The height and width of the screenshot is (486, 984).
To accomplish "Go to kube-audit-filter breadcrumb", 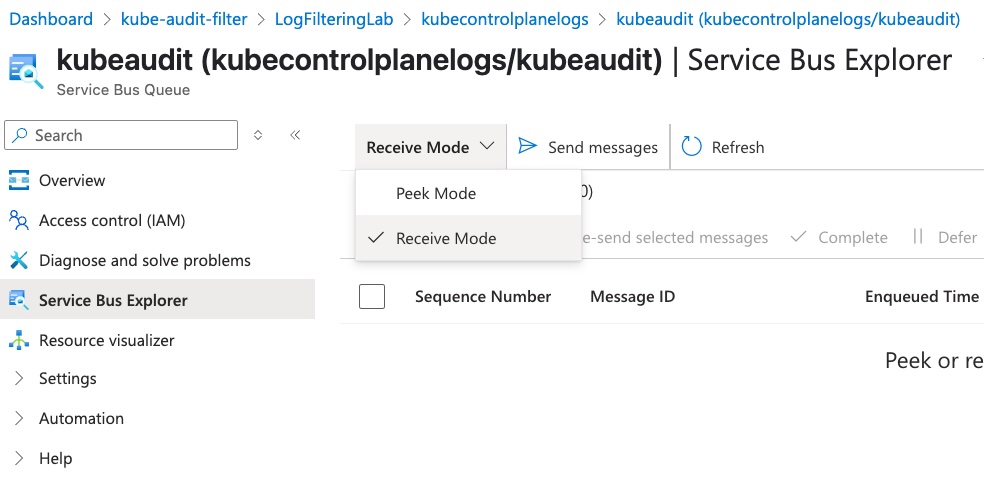I will coord(182,19).
